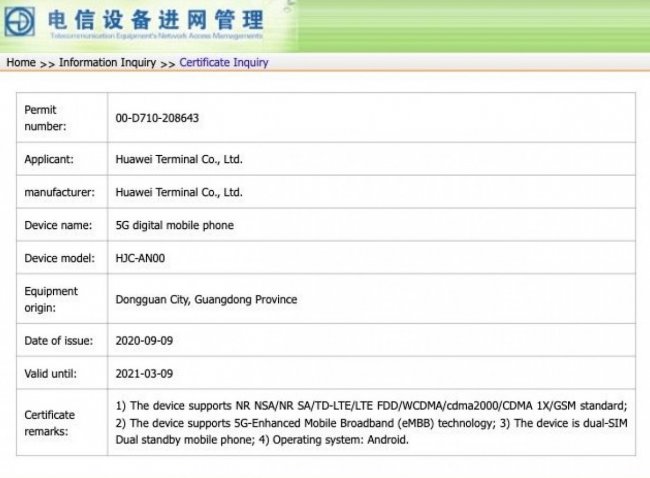Click valid until date 2021-03-09
Screen dimensions: 650x478
(x=146, y=374)
